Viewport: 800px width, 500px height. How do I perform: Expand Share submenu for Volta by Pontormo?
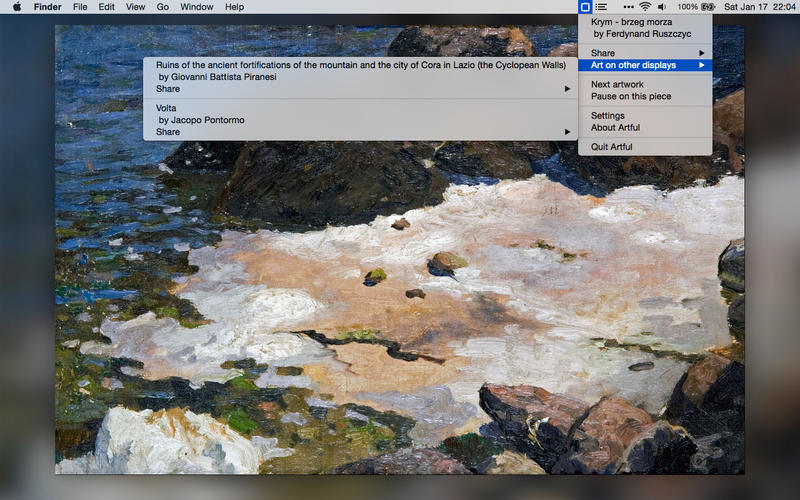coord(360,132)
